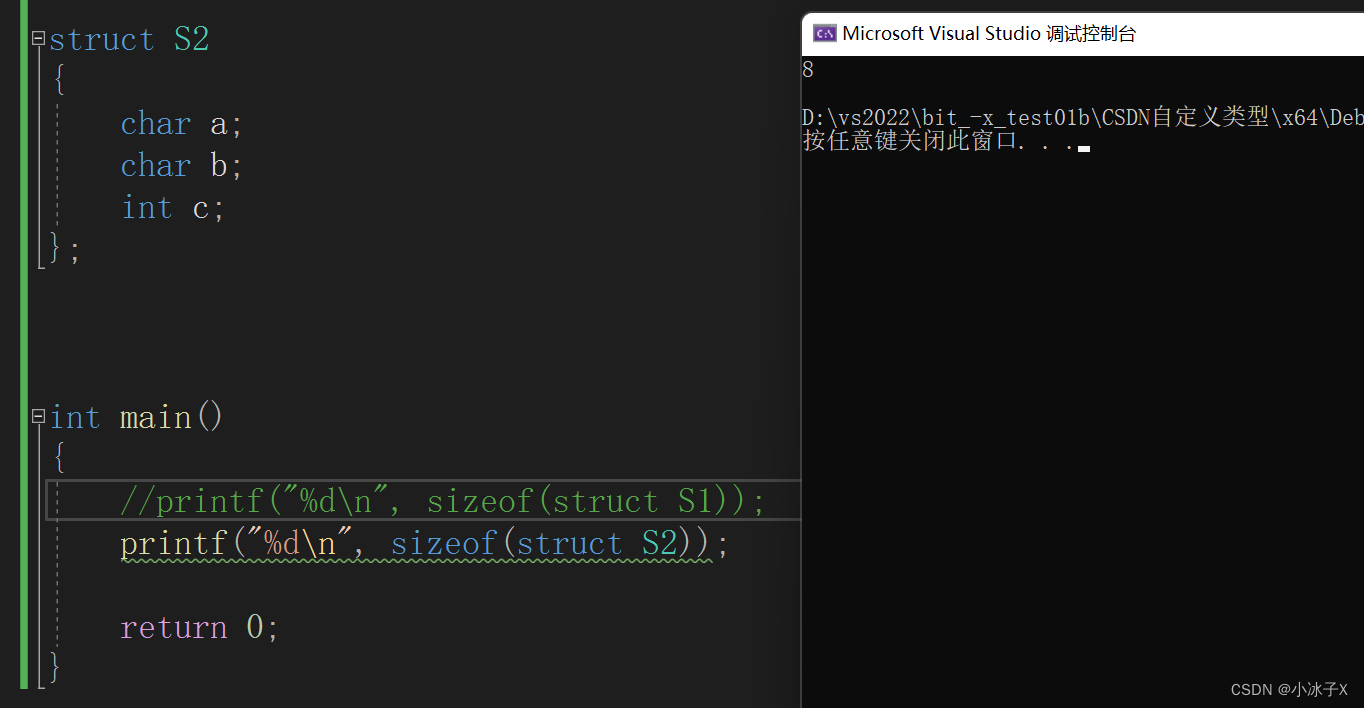Screen dimensions: 1364x708
Task: Collapse the struct S2 code block
Action: click(x=38, y=39)
